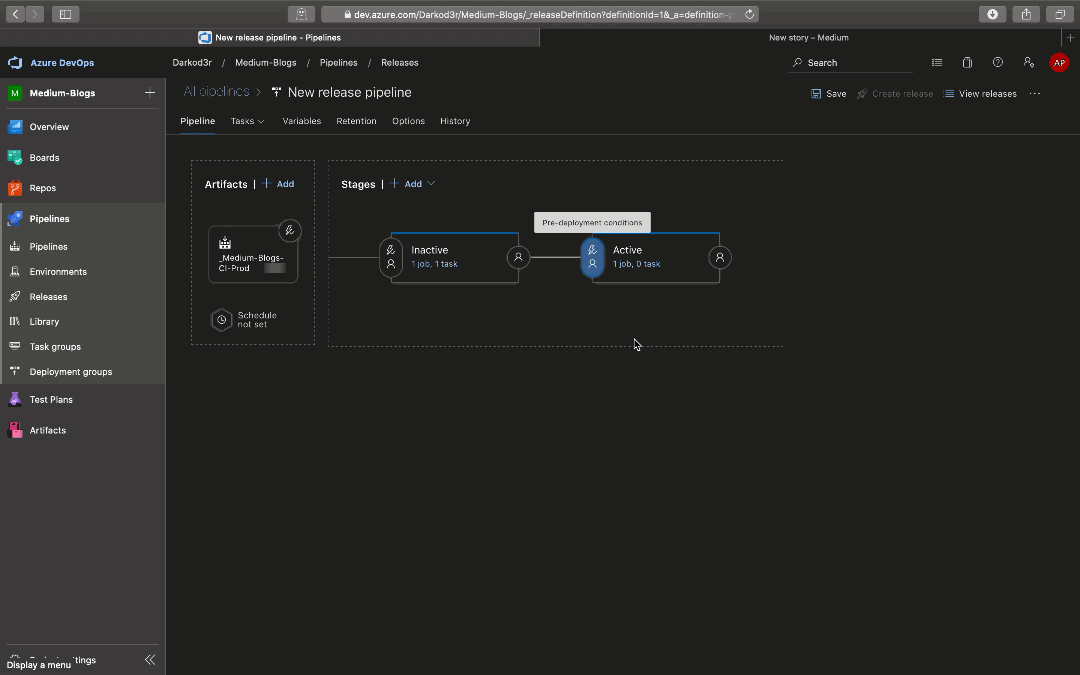Open Safari downloads button

(993, 14)
